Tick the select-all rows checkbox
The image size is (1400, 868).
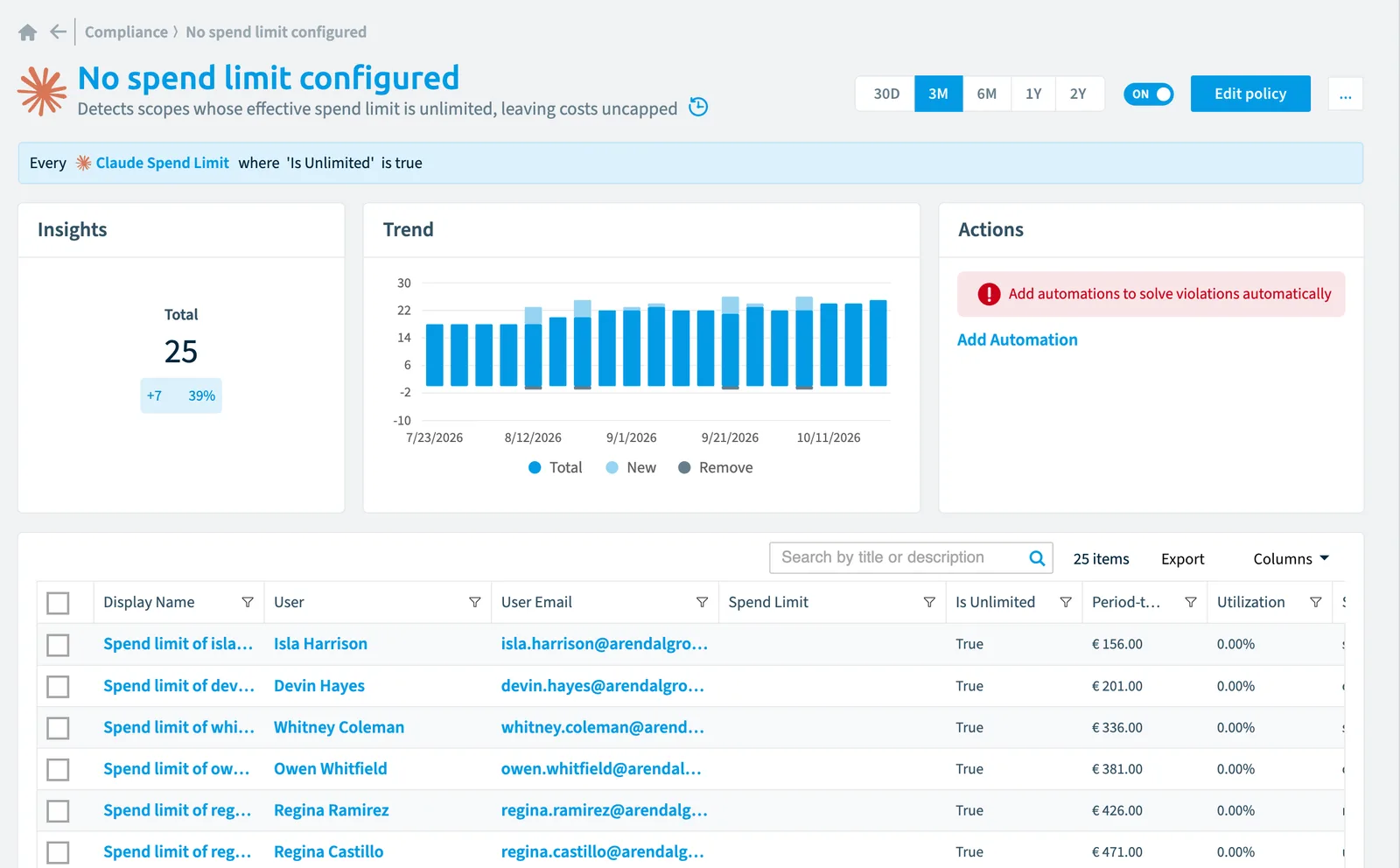tap(58, 603)
